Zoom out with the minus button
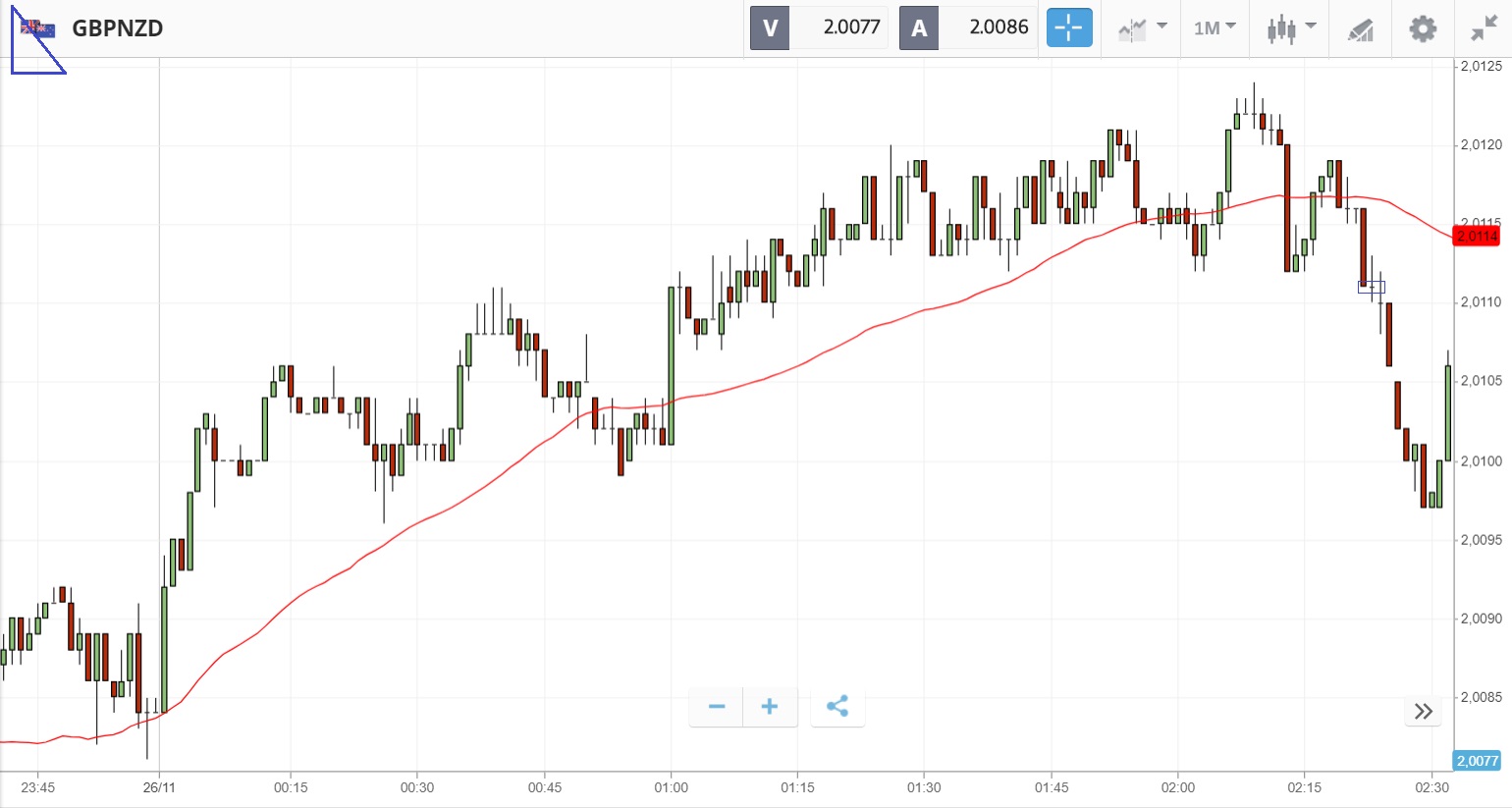 pyautogui.click(x=717, y=707)
